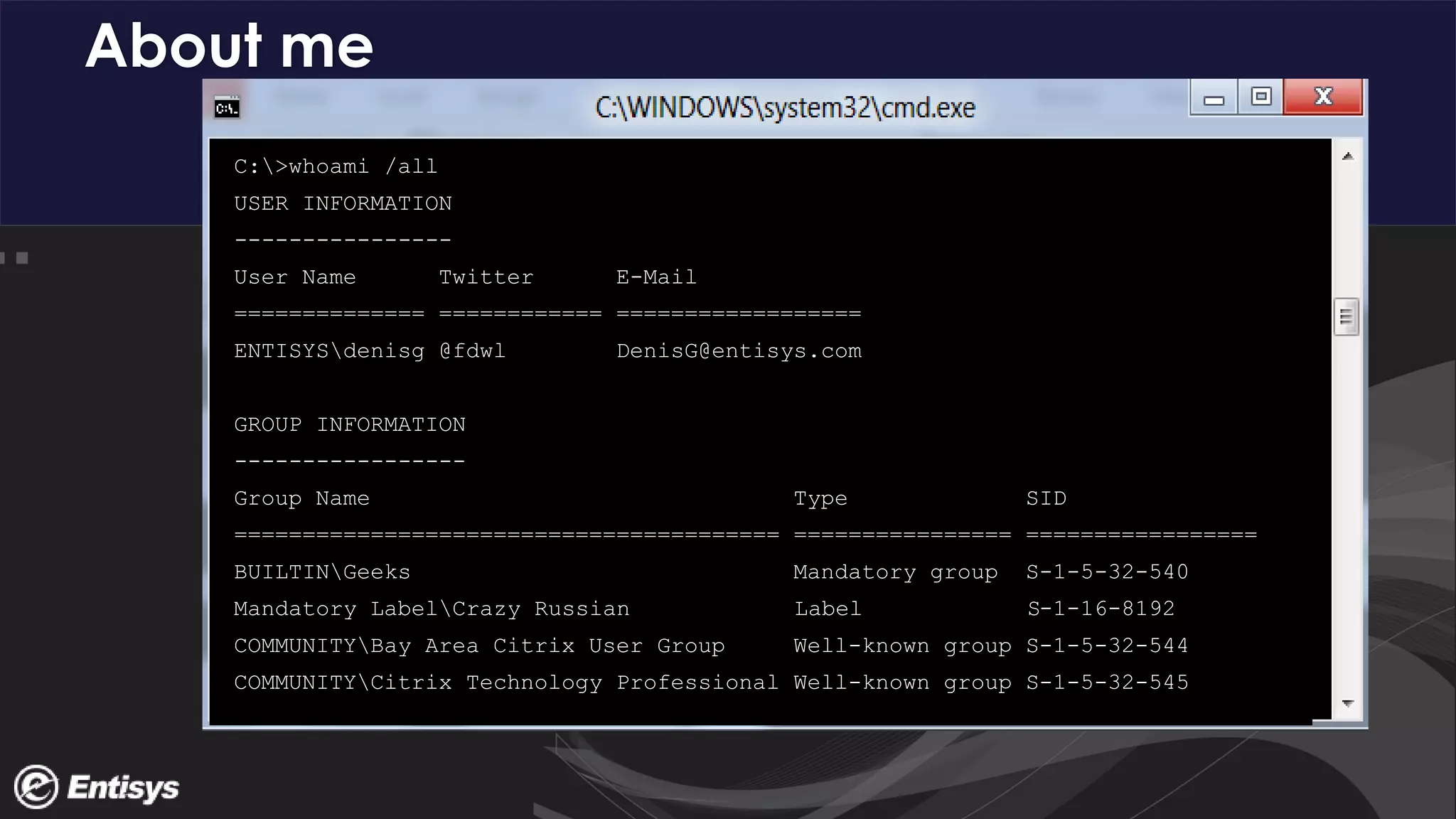The height and width of the screenshot is (819, 1456).
Task: Click the Mandatory Label\Crazy Russian entry
Action: tap(432, 609)
